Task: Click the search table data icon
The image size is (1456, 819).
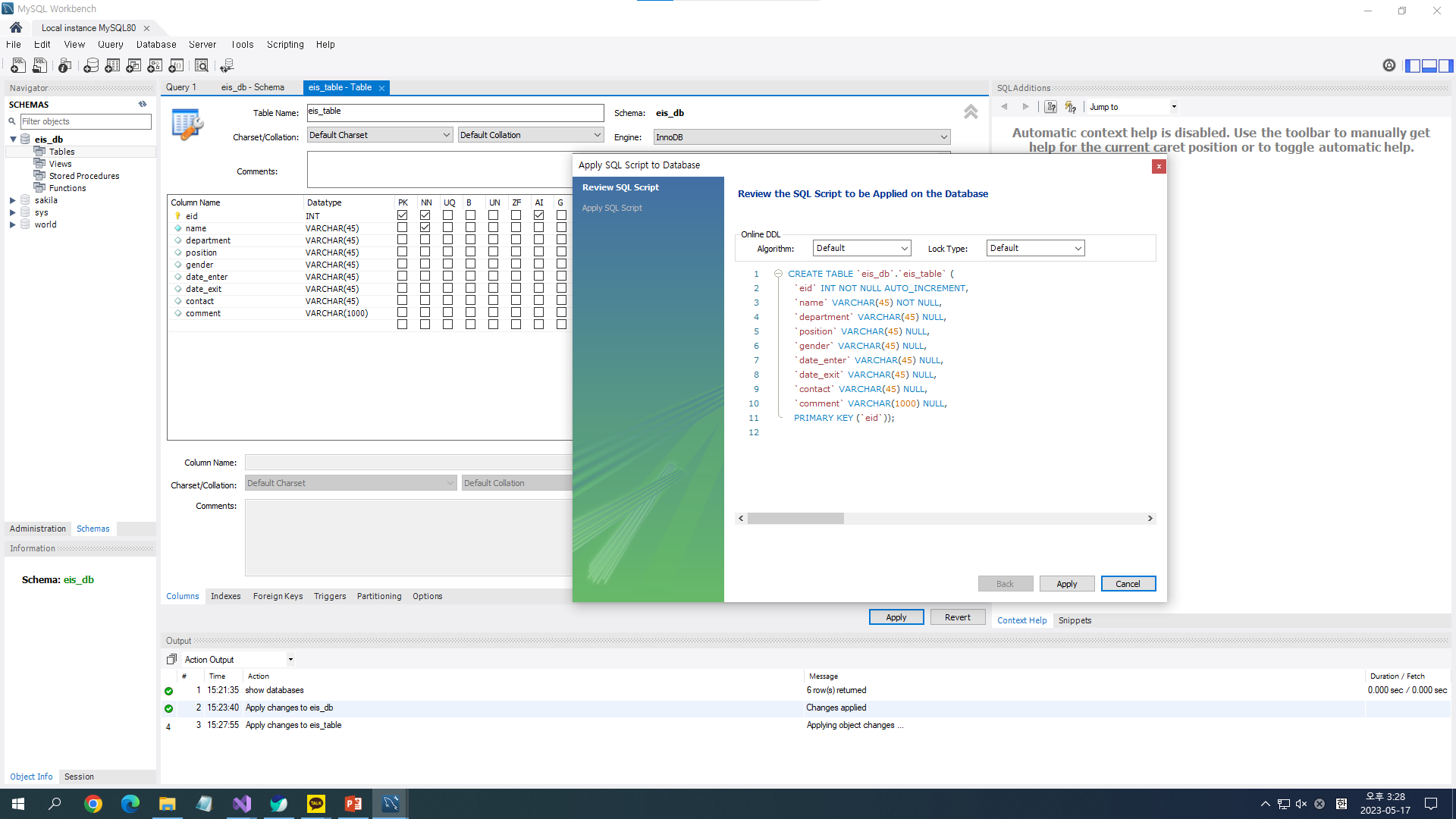Action: pos(202,66)
